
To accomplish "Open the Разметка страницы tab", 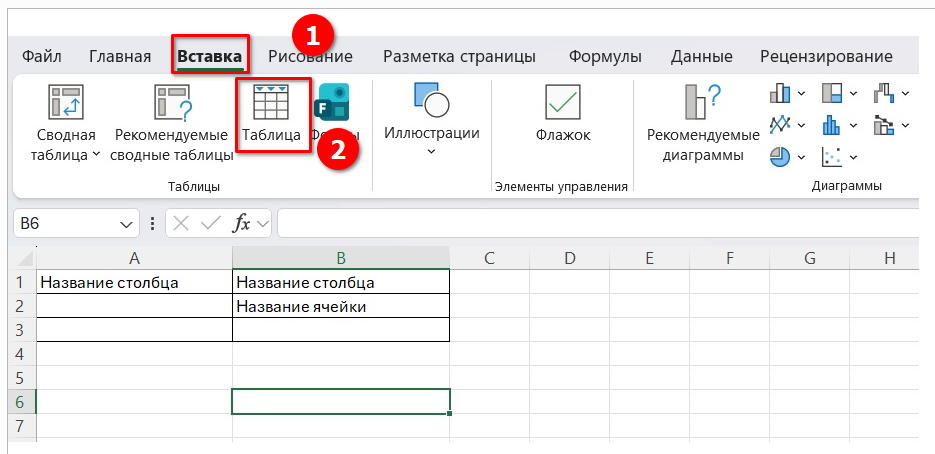I will [459, 57].
